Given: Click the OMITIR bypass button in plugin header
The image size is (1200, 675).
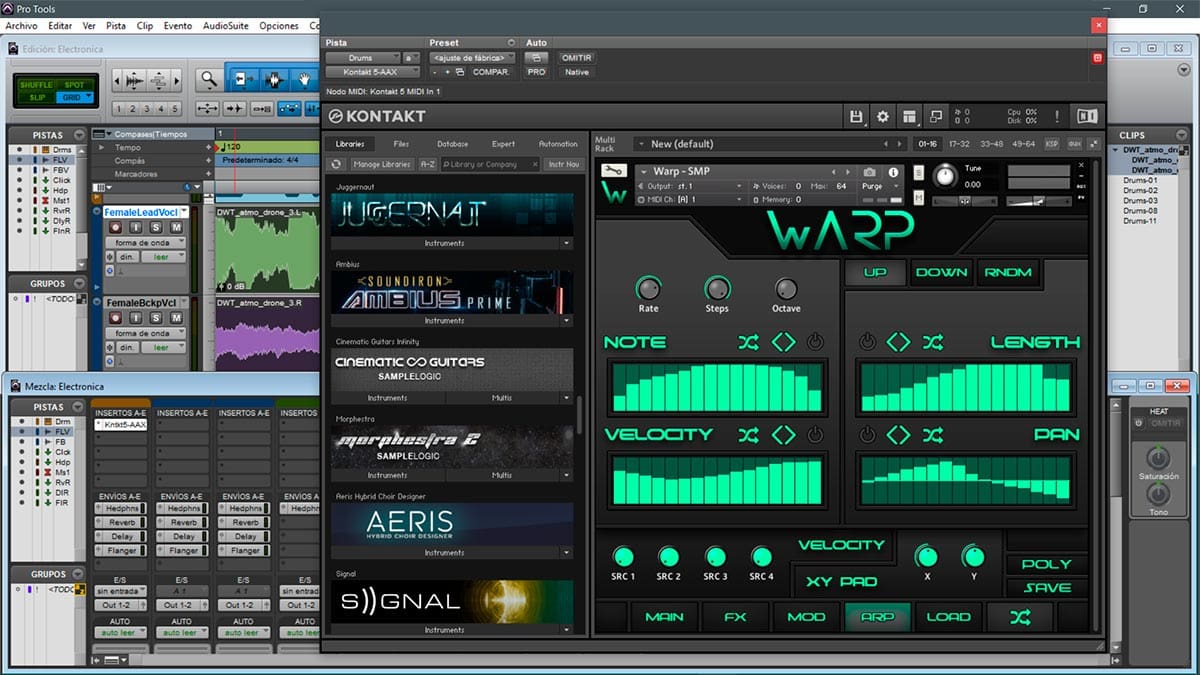Looking at the screenshot, I should click(576, 58).
